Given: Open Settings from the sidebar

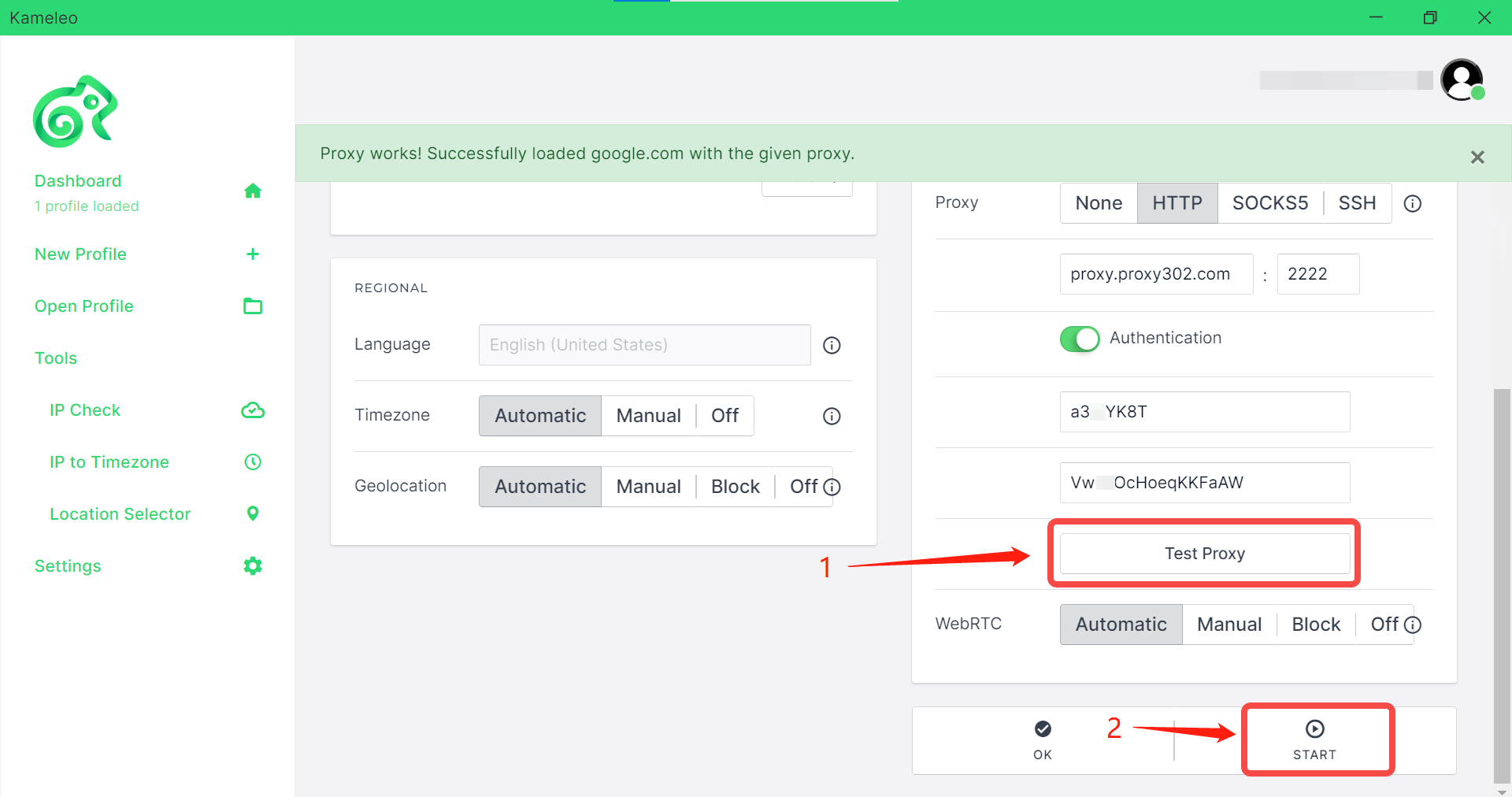Looking at the screenshot, I should coord(68,565).
